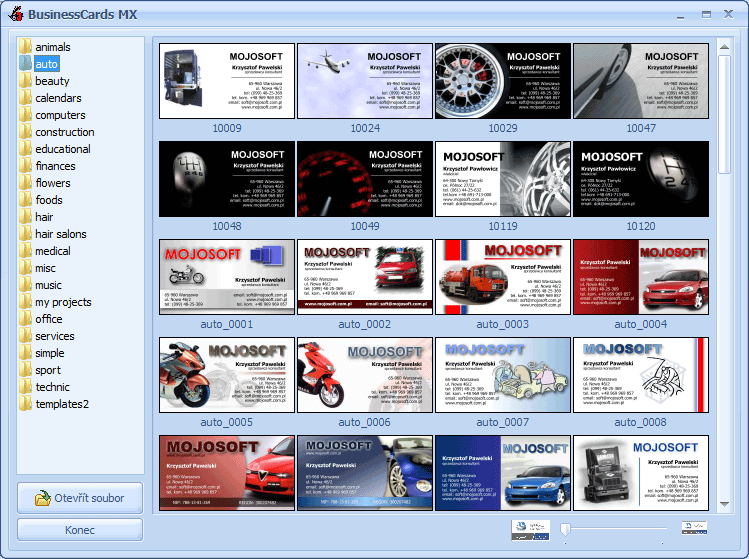The height and width of the screenshot is (559, 749).
Task: Open the computers folder
Action: click(x=60, y=115)
